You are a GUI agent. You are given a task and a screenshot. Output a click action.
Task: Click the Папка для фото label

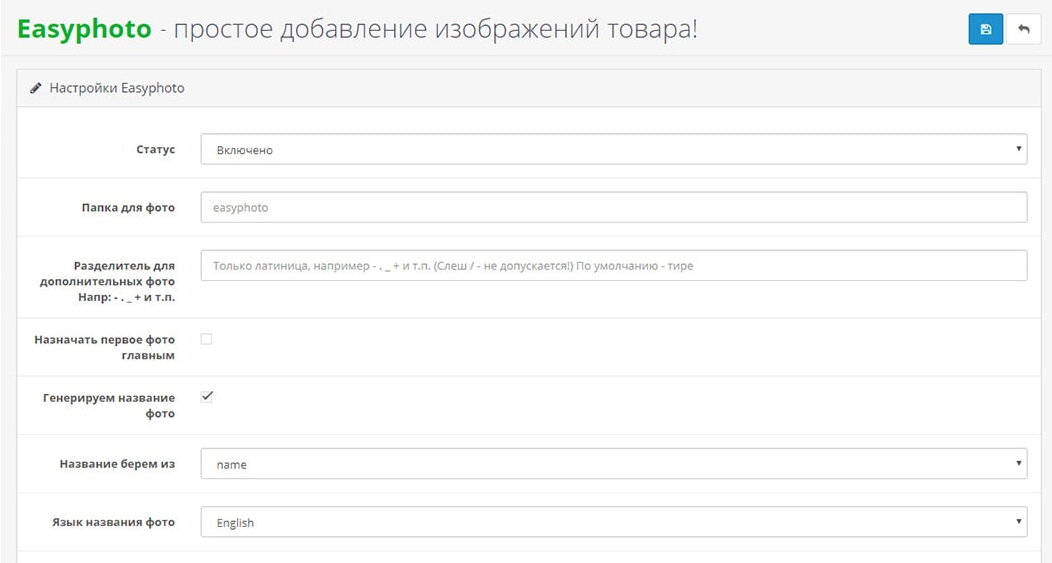(x=128, y=207)
